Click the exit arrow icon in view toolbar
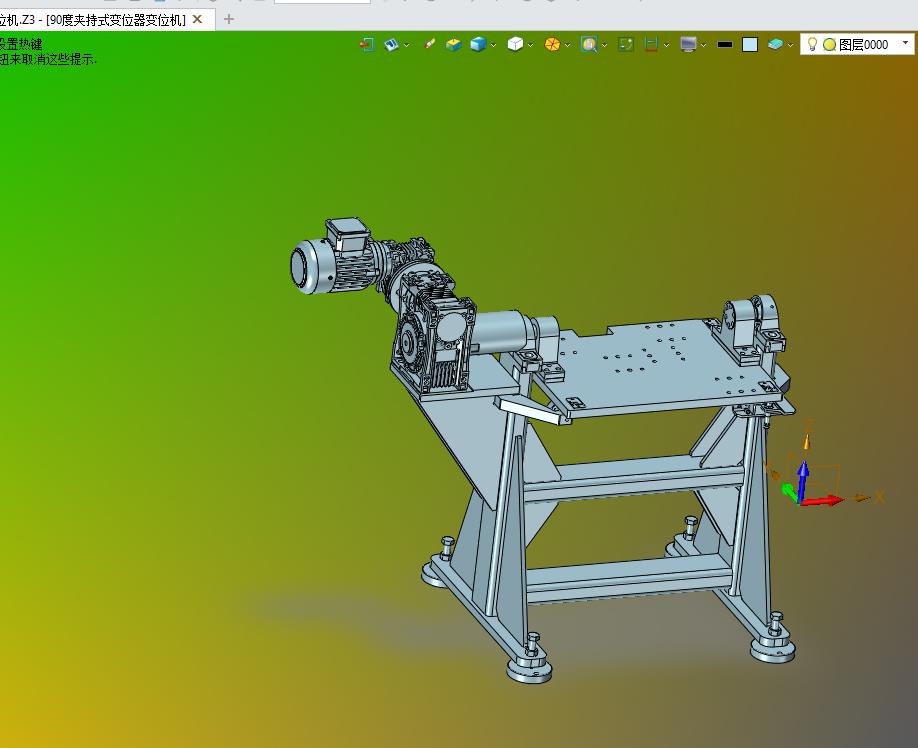The width and height of the screenshot is (918, 748). (367, 44)
